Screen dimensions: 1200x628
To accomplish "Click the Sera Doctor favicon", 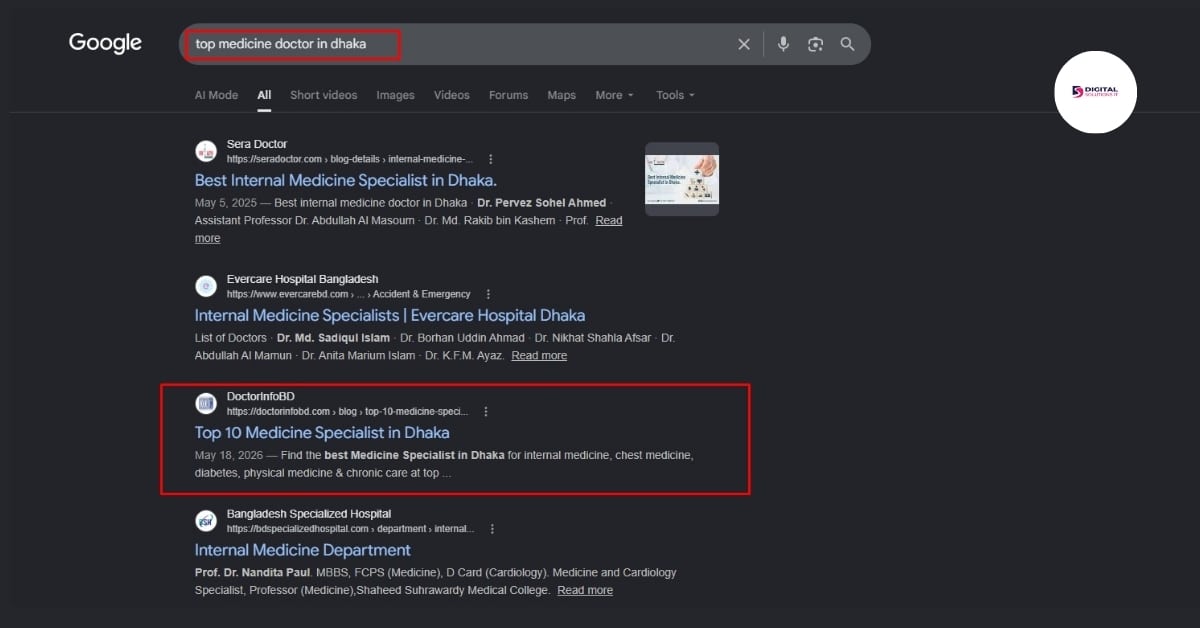I will [206, 151].
